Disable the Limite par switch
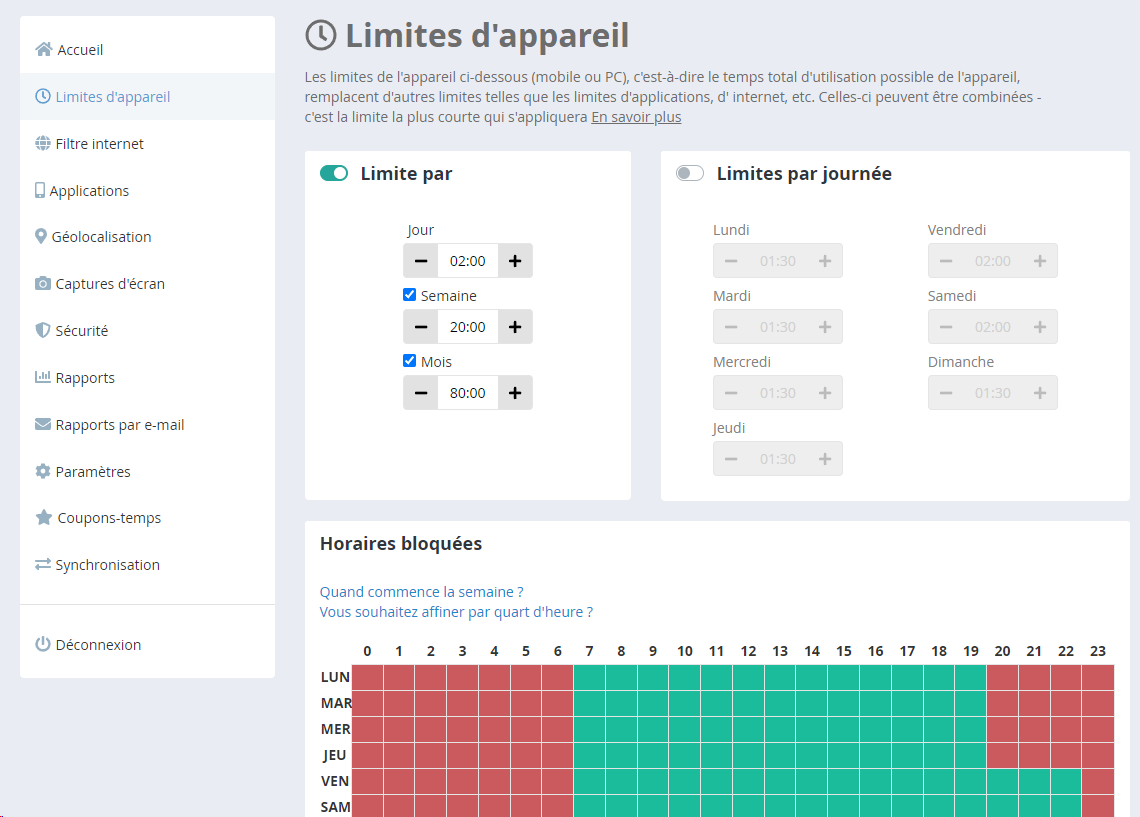The width and height of the screenshot is (1140, 817). coord(334,172)
